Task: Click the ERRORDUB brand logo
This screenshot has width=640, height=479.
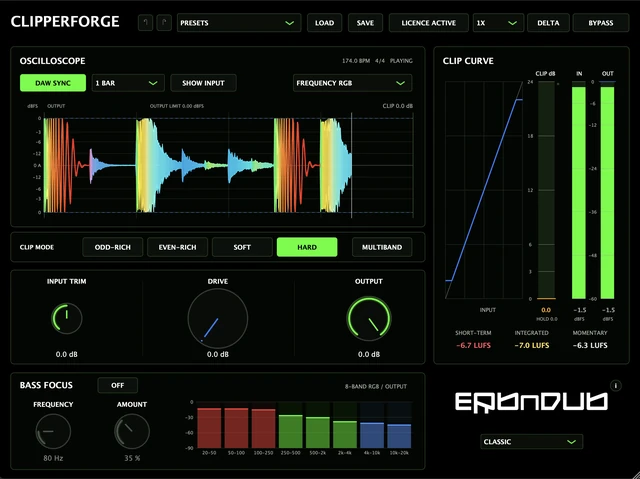Action: [531, 403]
